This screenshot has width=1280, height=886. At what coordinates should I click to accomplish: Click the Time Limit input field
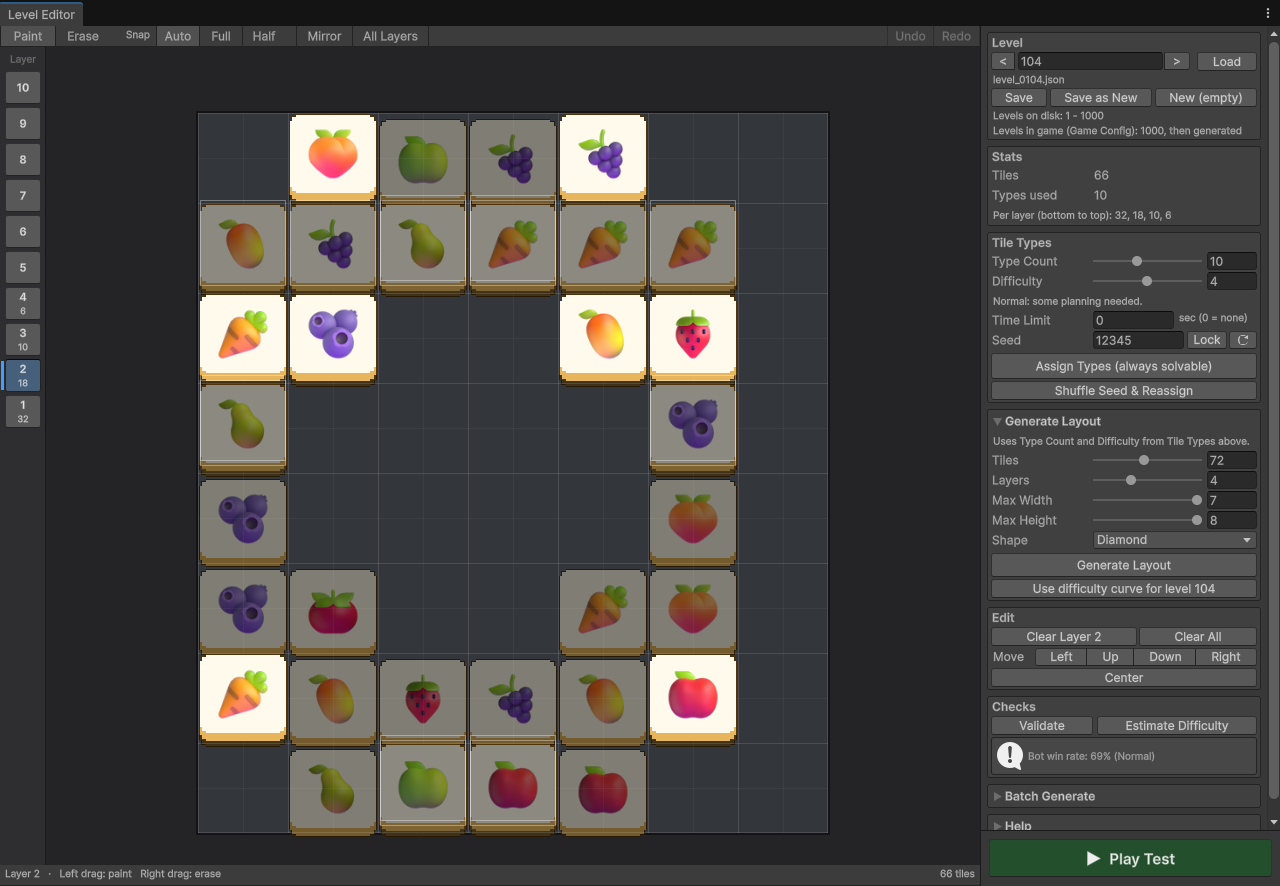pos(1133,320)
